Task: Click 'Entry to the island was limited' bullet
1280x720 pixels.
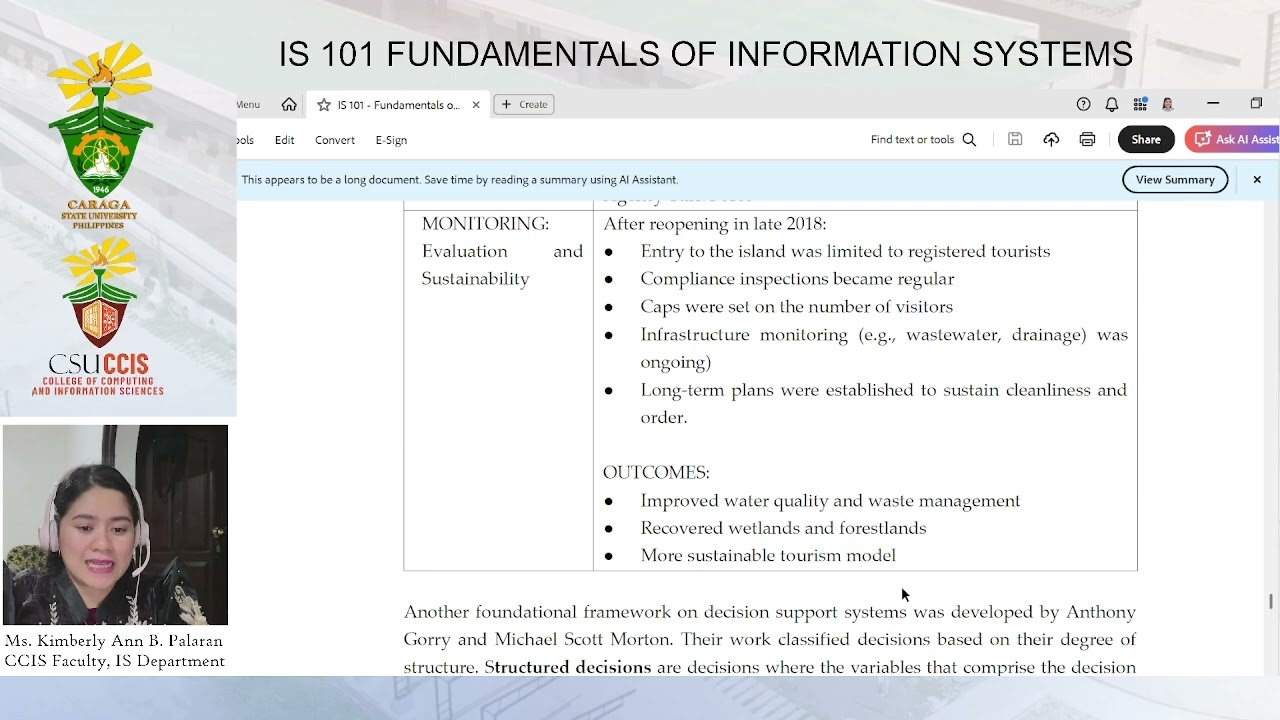Action: tap(845, 252)
